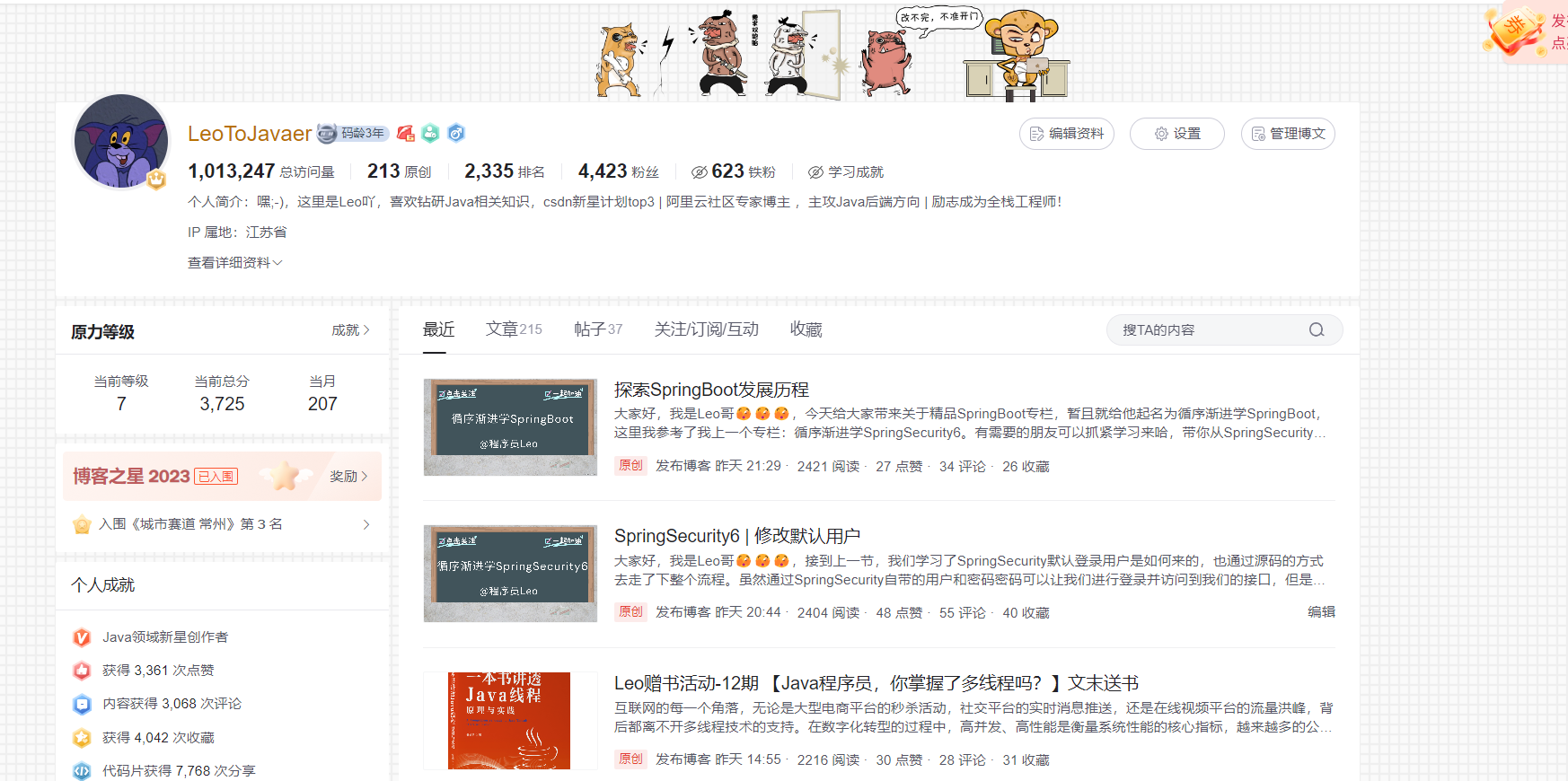The image size is (1568, 781).
Task: Click the icon beside 内容获得 3,068 次评论
Action: coord(82,704)
